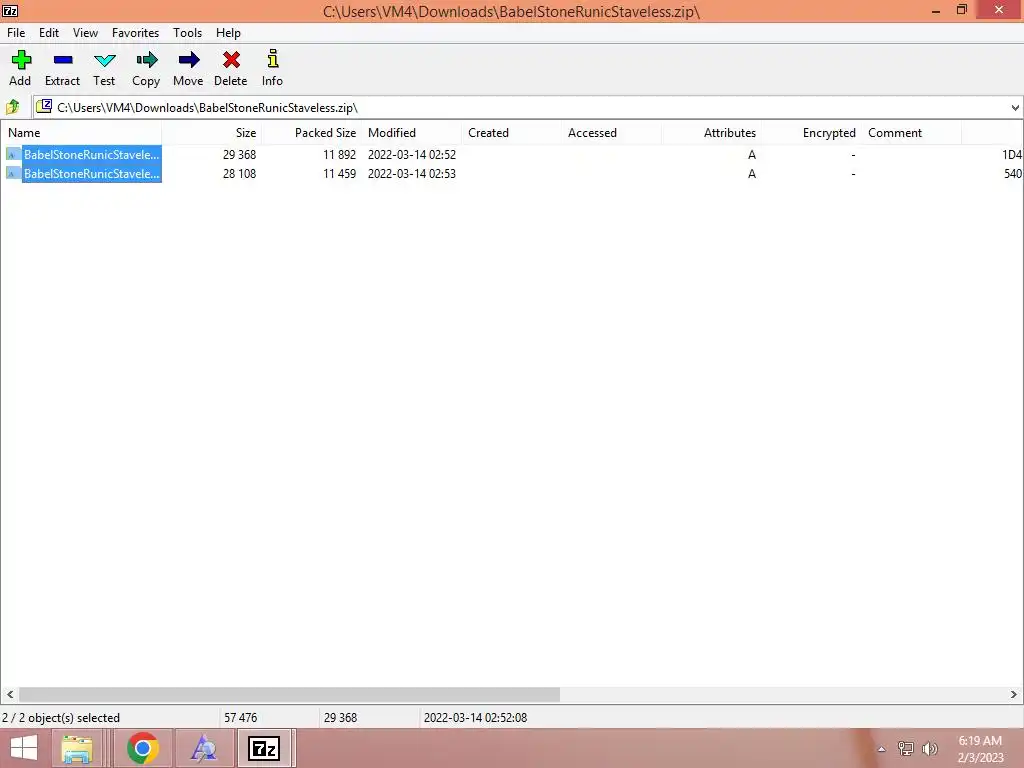The width and height of the screenshot is (1024, 768).
Task: Sort by Encrypted column header
Action: (x=811, y=133)
